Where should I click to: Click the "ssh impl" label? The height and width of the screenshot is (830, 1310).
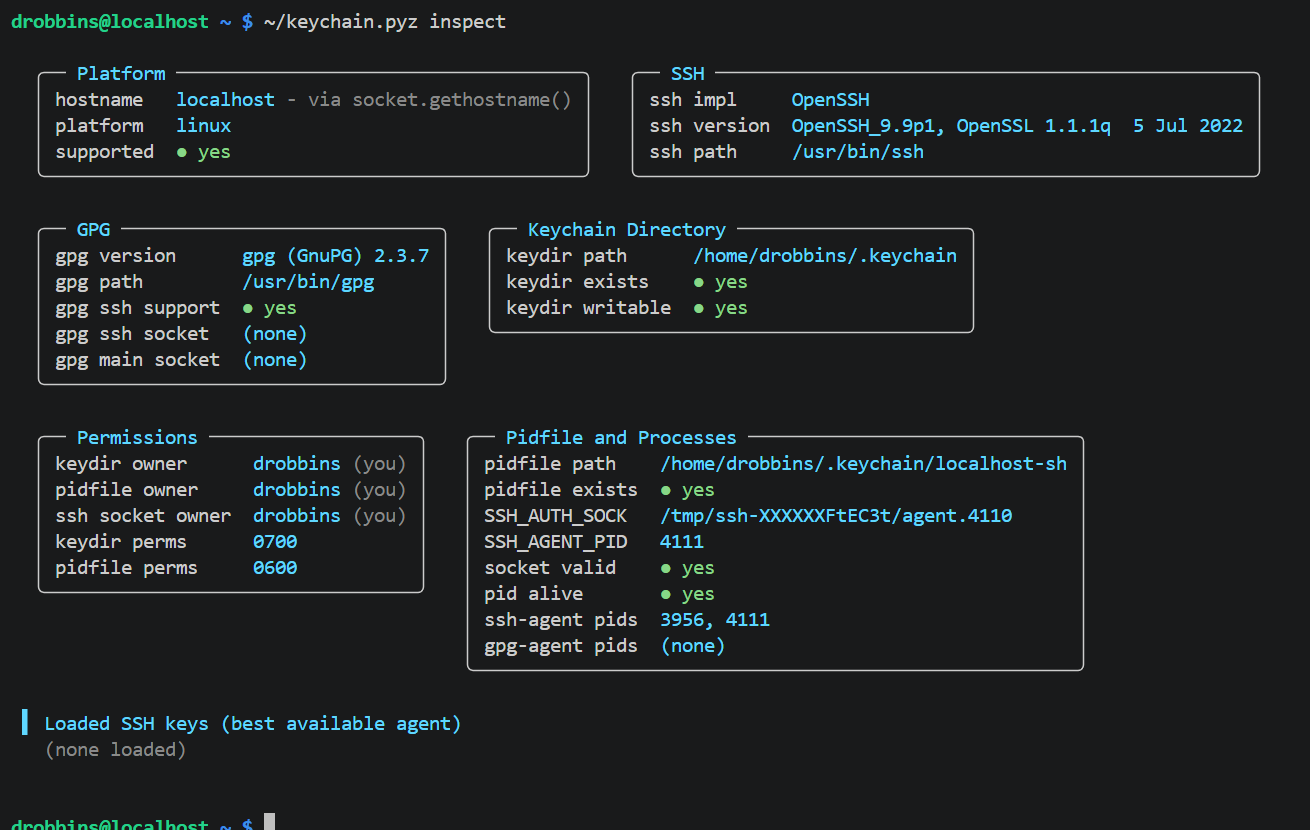tap(693, 100)
